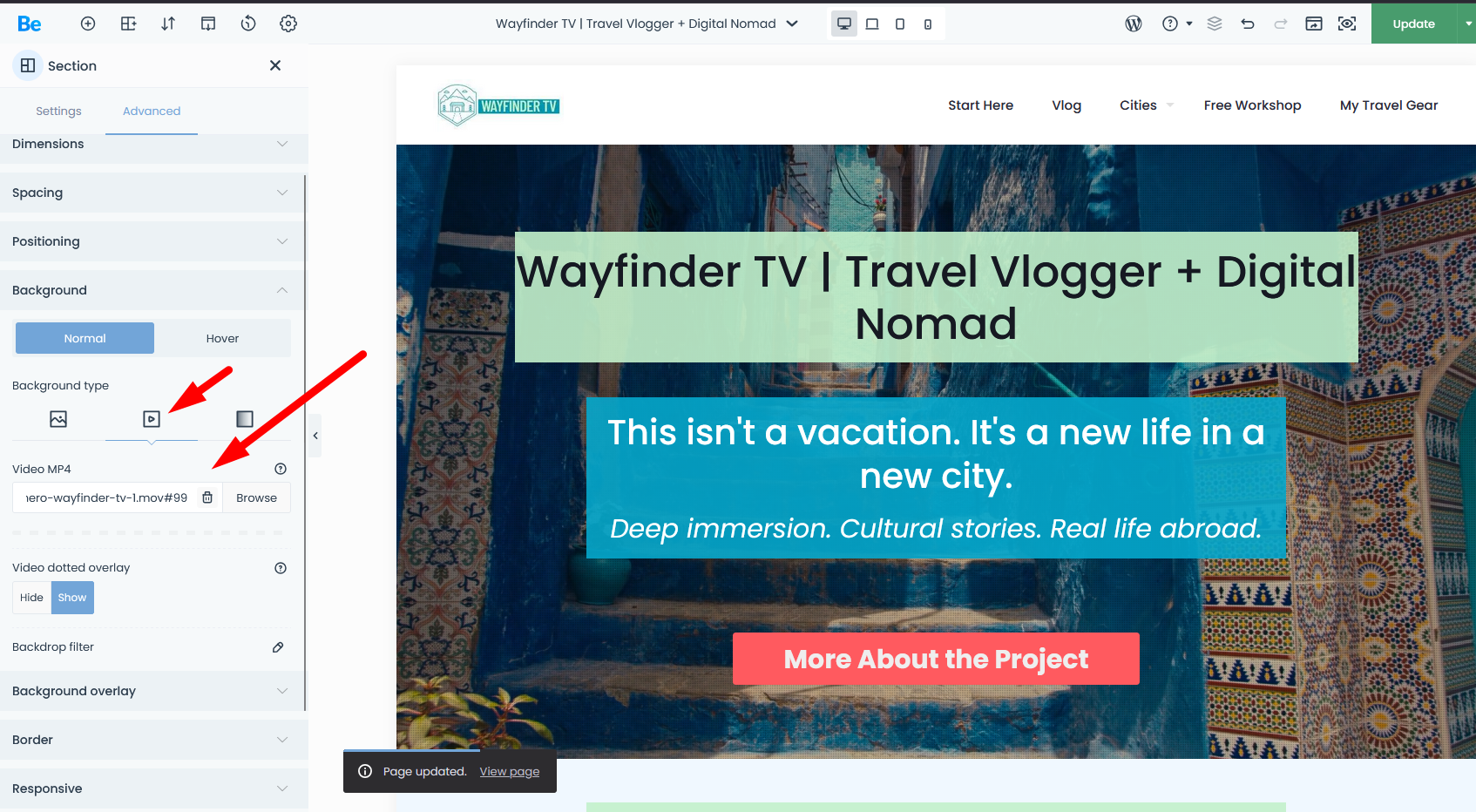Delete the Video MP4 file via trash icon
The width and height of the screenshot is (1476, 812).
[x=207, y=497]
